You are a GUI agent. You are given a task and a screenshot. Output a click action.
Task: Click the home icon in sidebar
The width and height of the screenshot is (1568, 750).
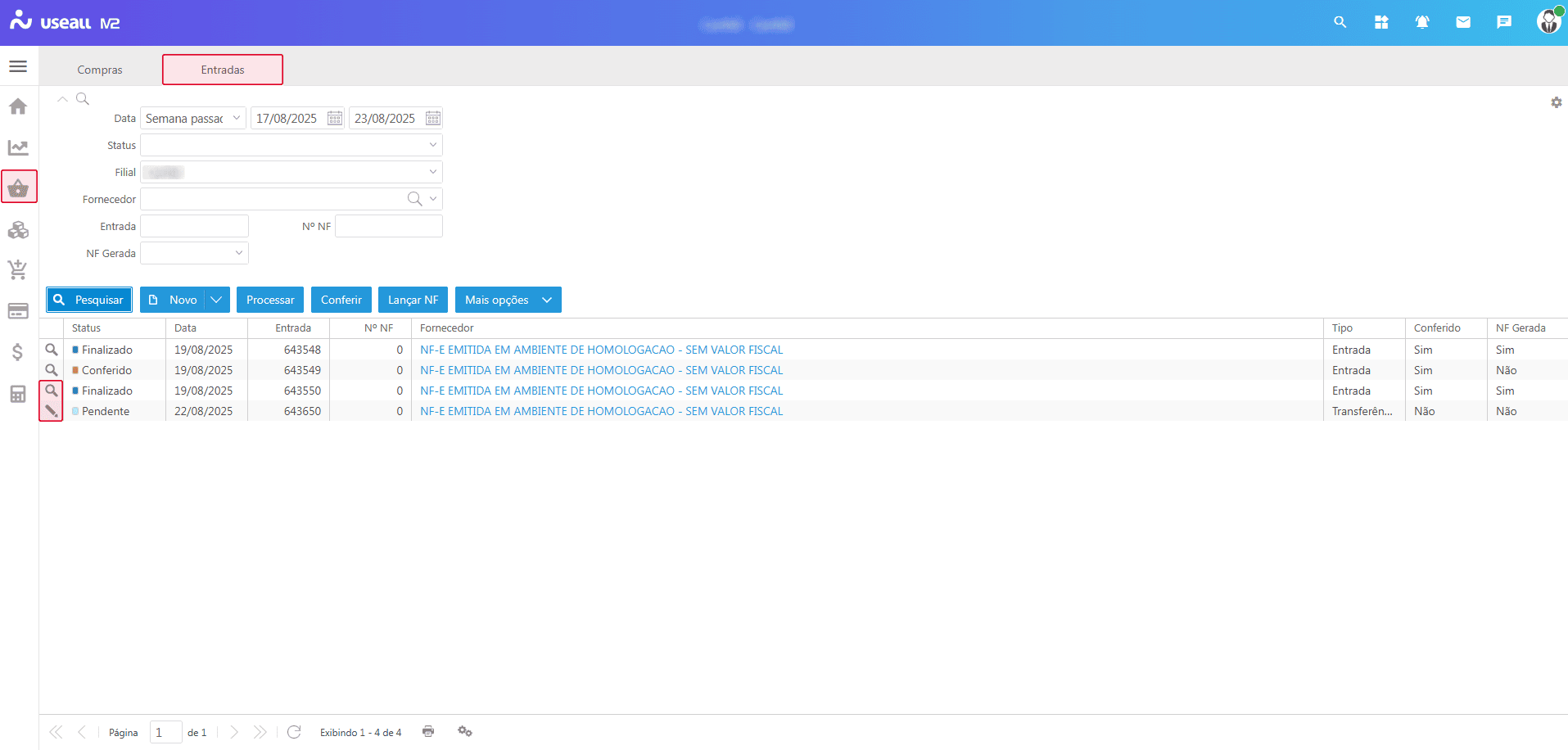click(18, 106)
